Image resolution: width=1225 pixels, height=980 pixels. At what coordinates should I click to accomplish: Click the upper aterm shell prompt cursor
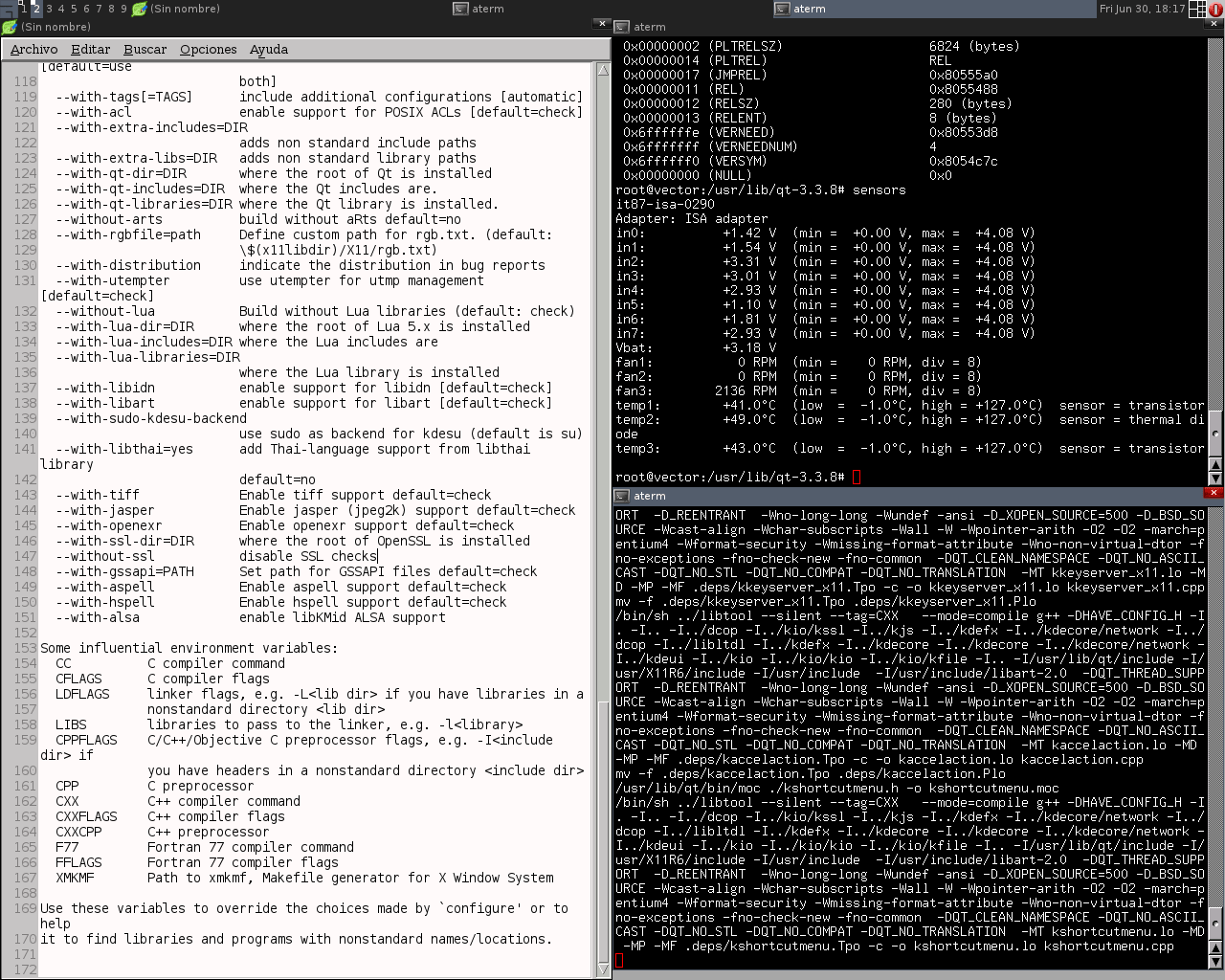pyautogui.click(x=857, y=477)
